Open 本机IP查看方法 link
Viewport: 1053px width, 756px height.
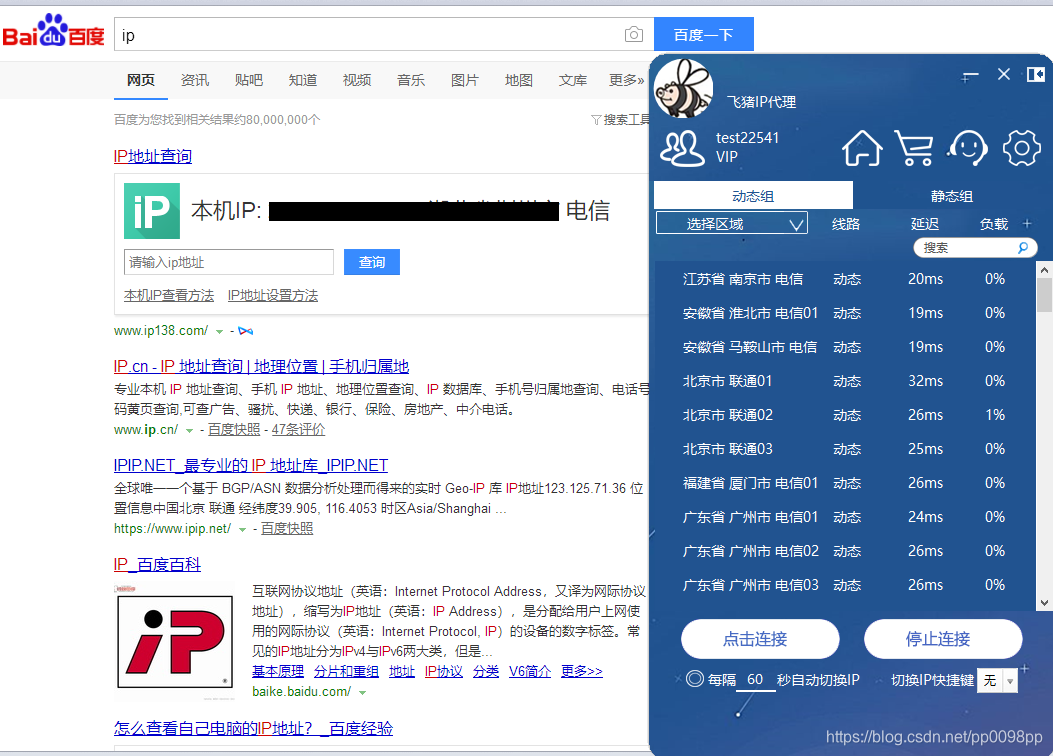coord(169,295)
